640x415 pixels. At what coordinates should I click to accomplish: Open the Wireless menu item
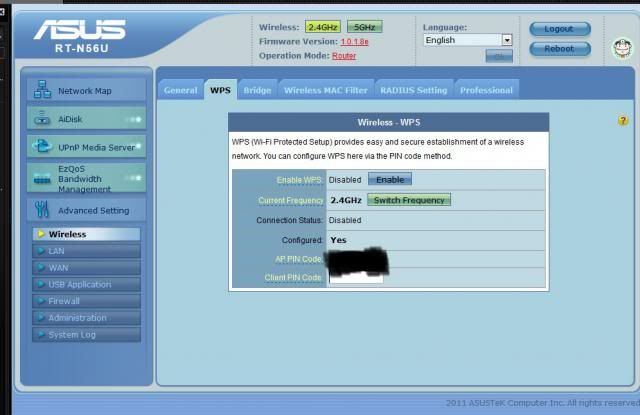pos(87,234)
